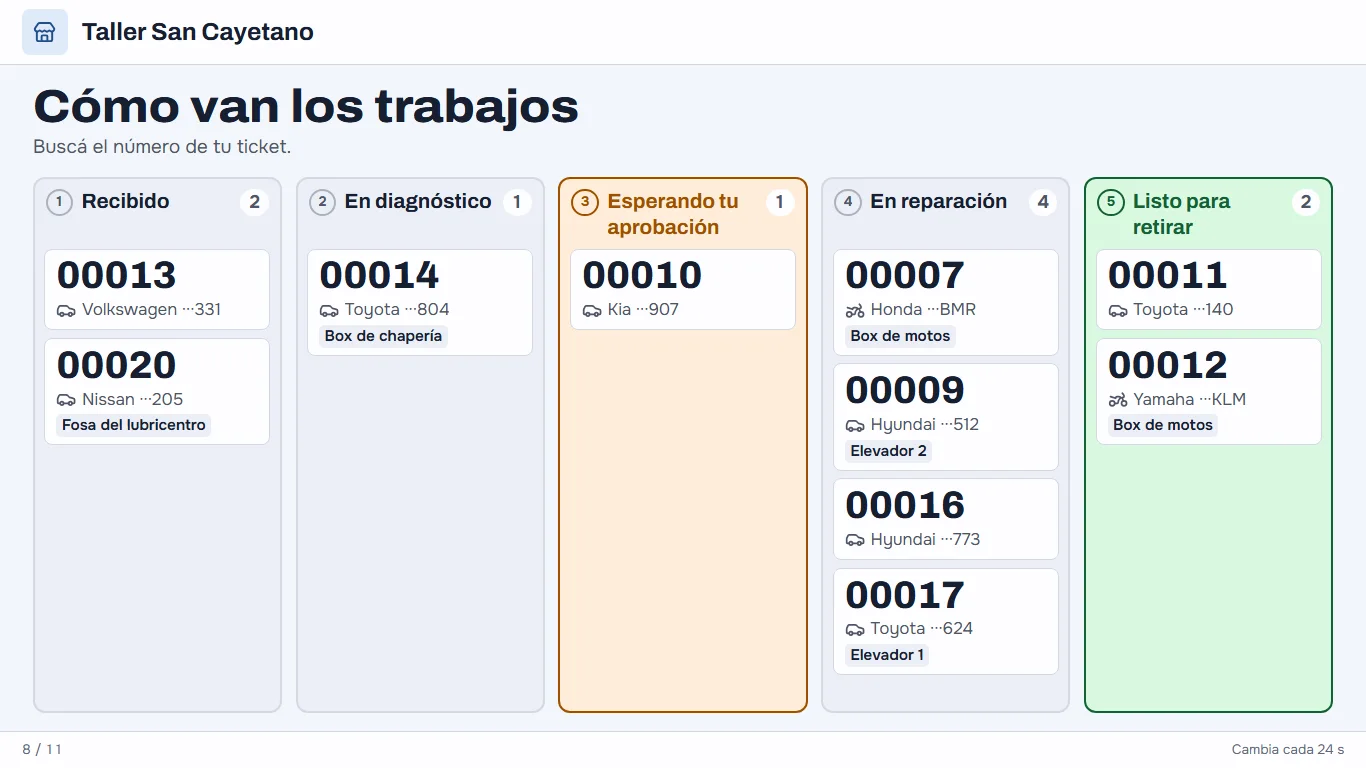Select the Esperando tu aprobación column title
This screenshot has width=1366, height=768.
pyautogui.click(x=673, y=214)
